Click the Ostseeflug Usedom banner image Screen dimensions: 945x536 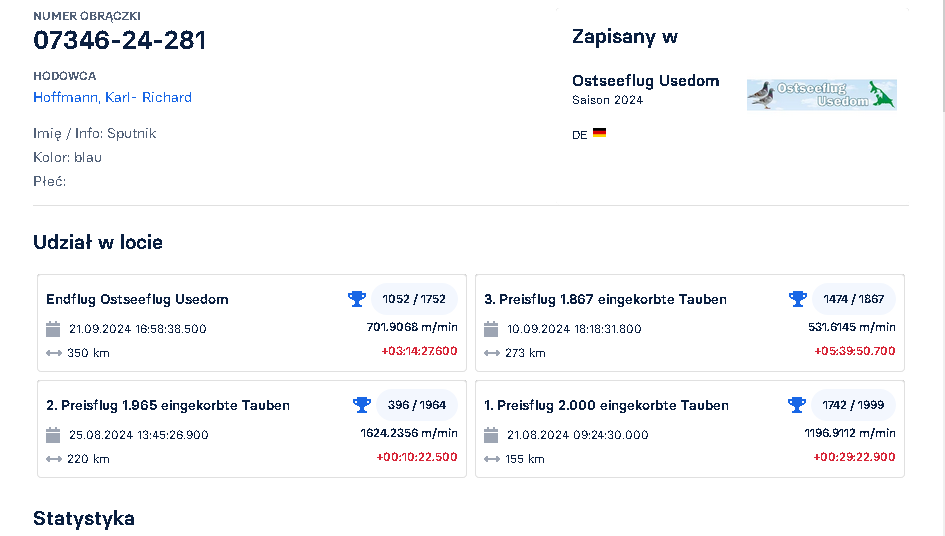[x=821, y=95]
